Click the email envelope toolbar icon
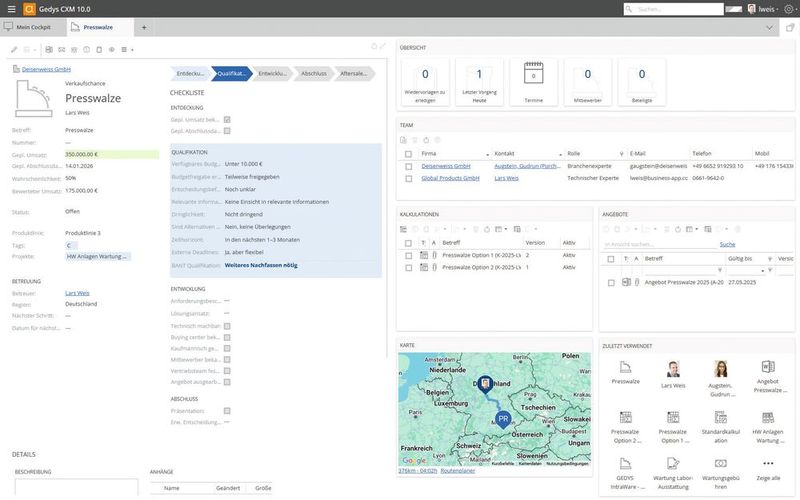Viewport: 800px width, 500px height. 62,50
